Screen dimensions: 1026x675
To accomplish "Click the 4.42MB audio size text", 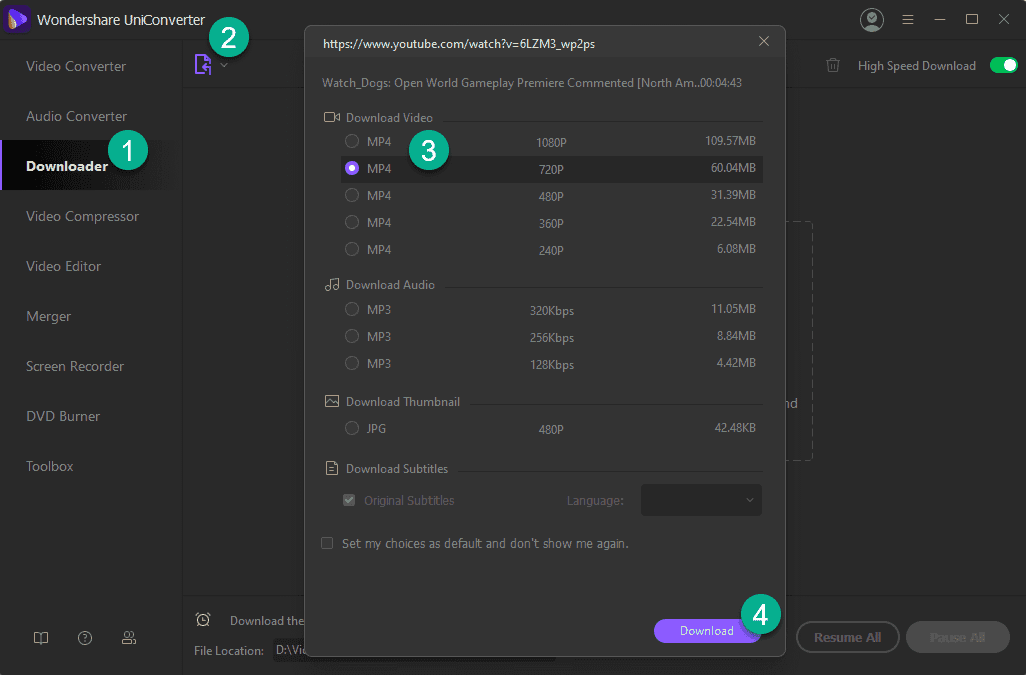I will click(736, 362).
